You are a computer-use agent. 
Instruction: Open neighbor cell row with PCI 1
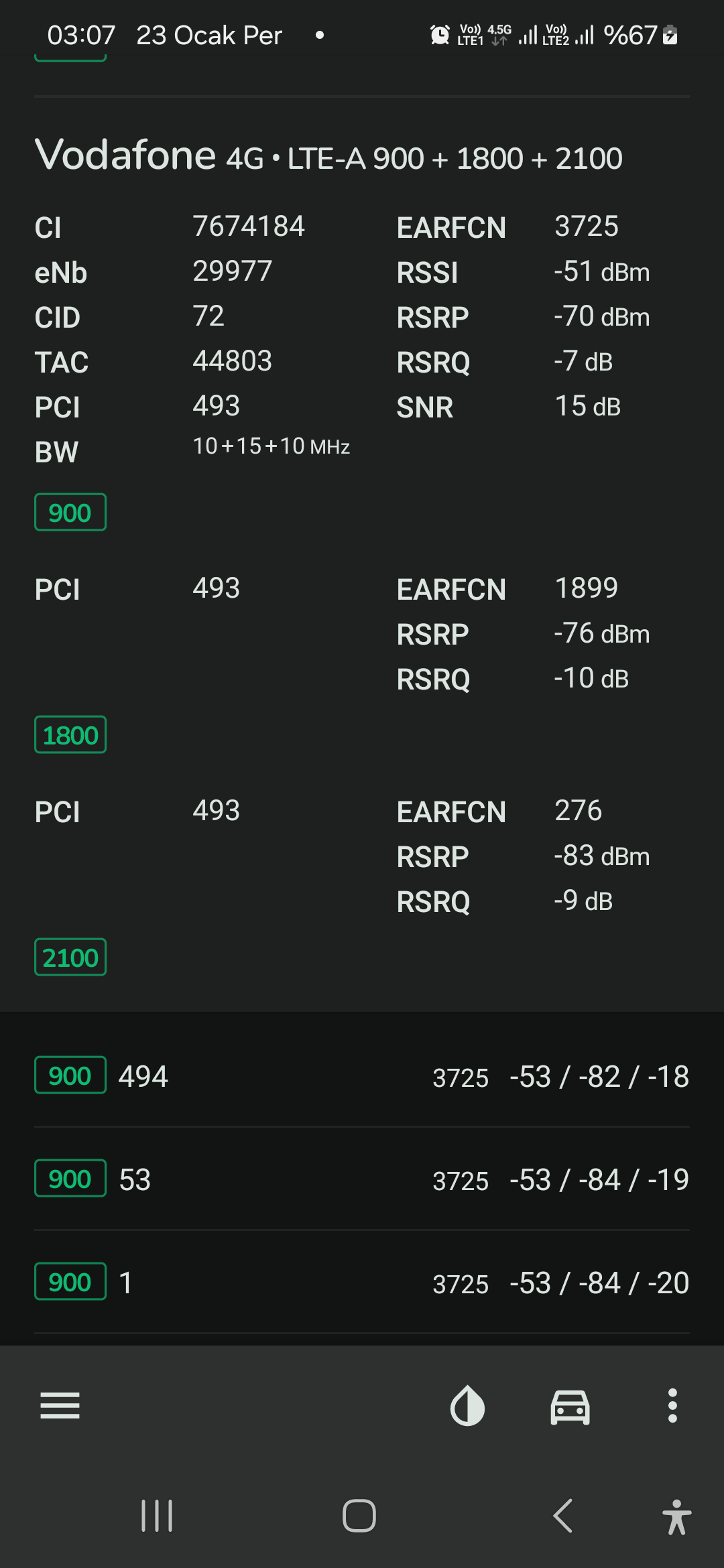(x=362, y=1283)
